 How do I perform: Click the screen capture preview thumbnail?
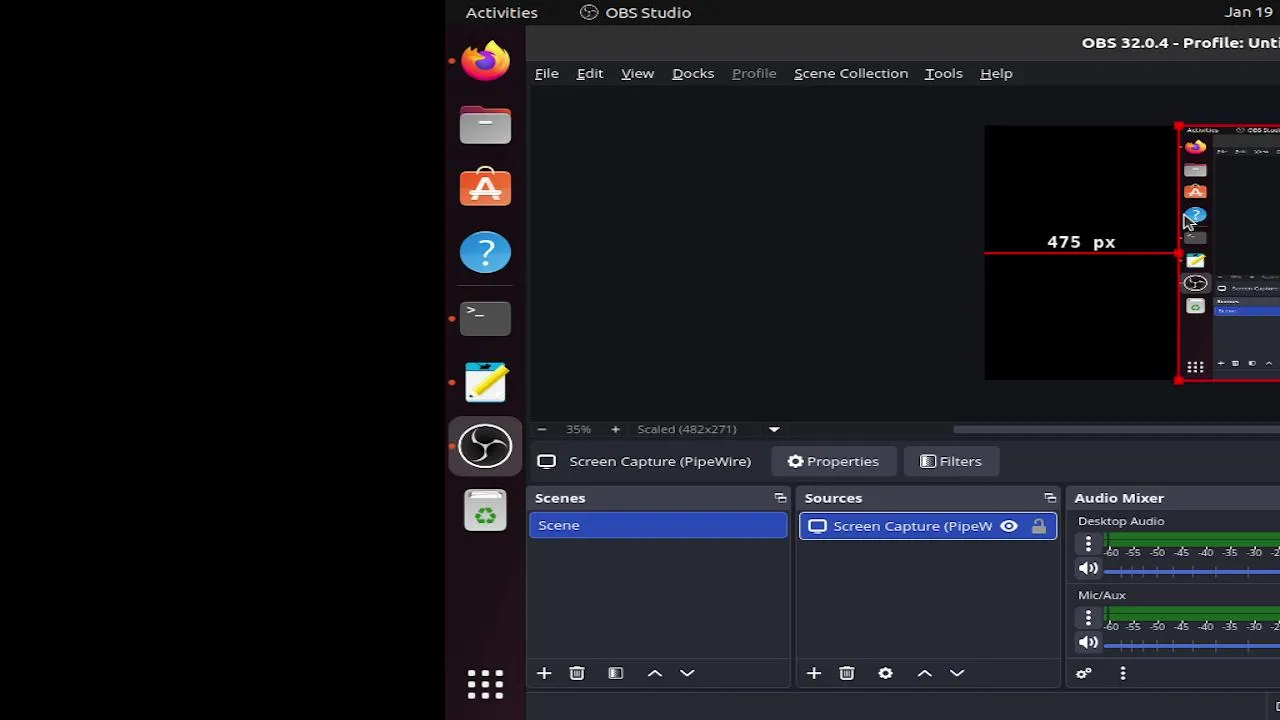click(1230, 253)
